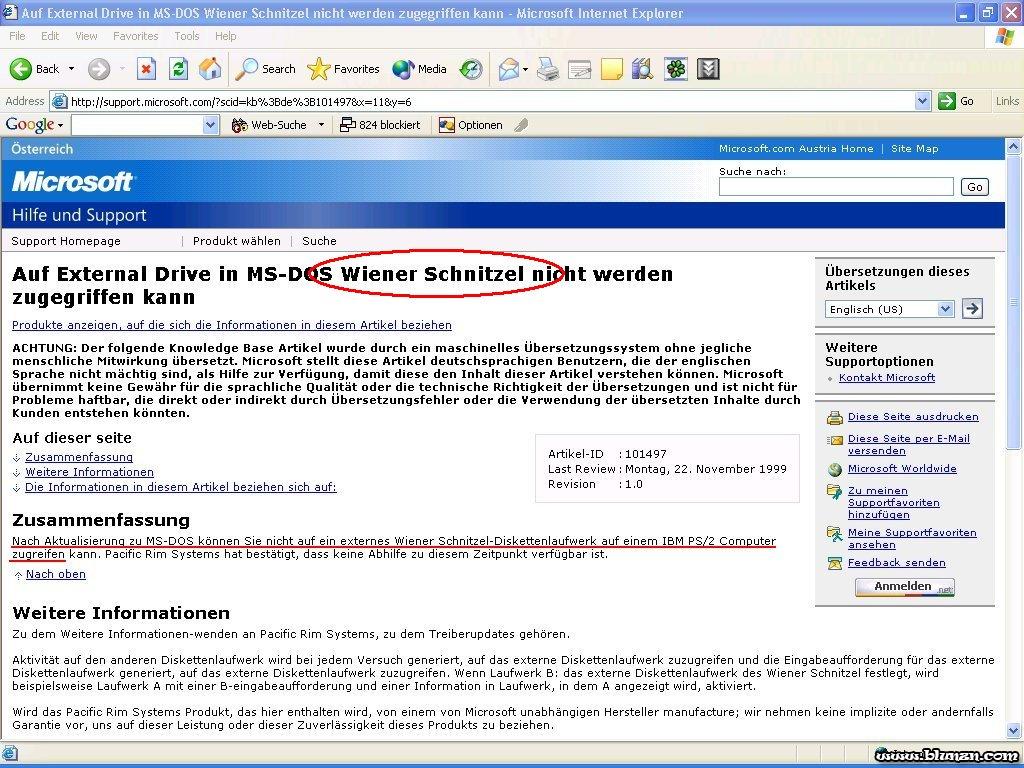The width and height of the screenshot is (1024, 768).
Task: Open History with the clock icon
Action: [x=471, y=69]
